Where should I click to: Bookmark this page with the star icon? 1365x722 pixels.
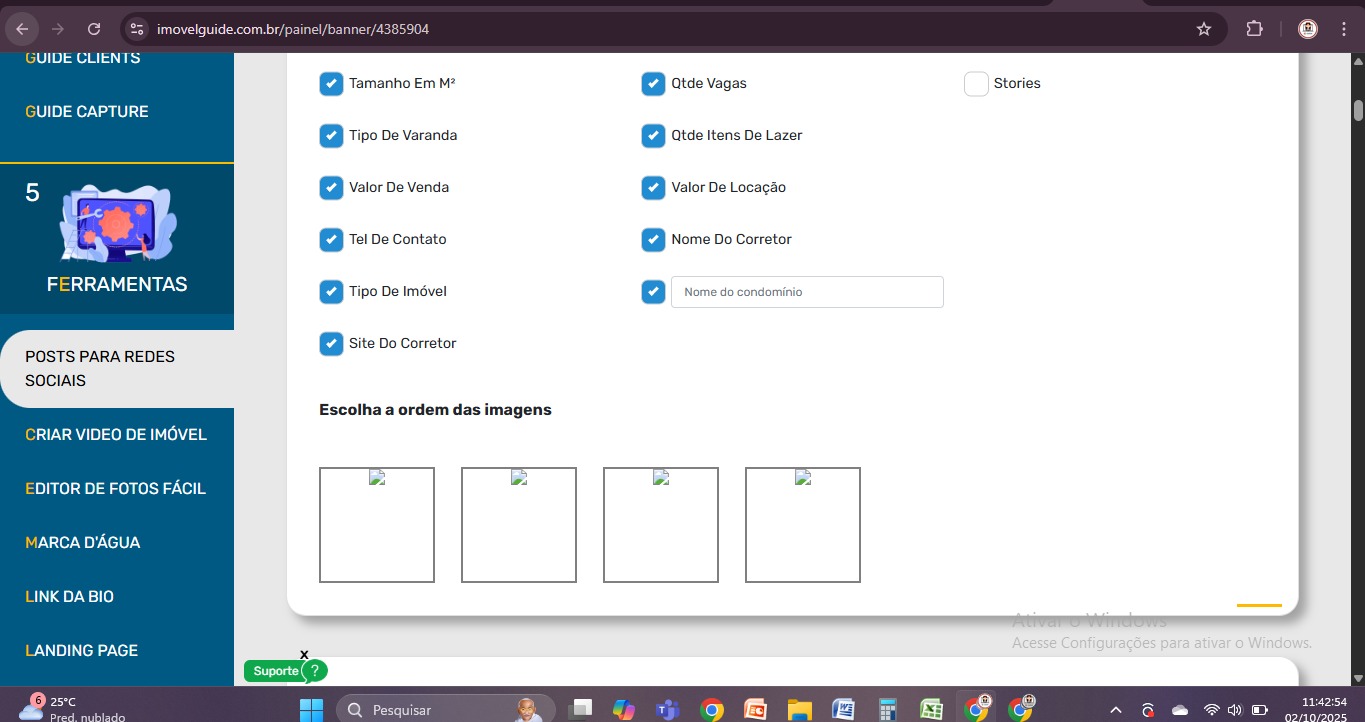click(1204, 29)
